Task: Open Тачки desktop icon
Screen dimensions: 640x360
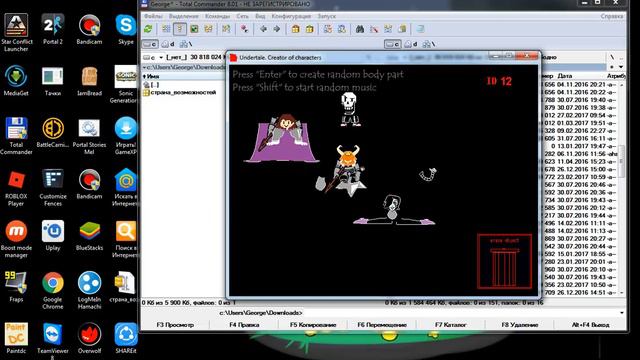Action: coord(53,81)
